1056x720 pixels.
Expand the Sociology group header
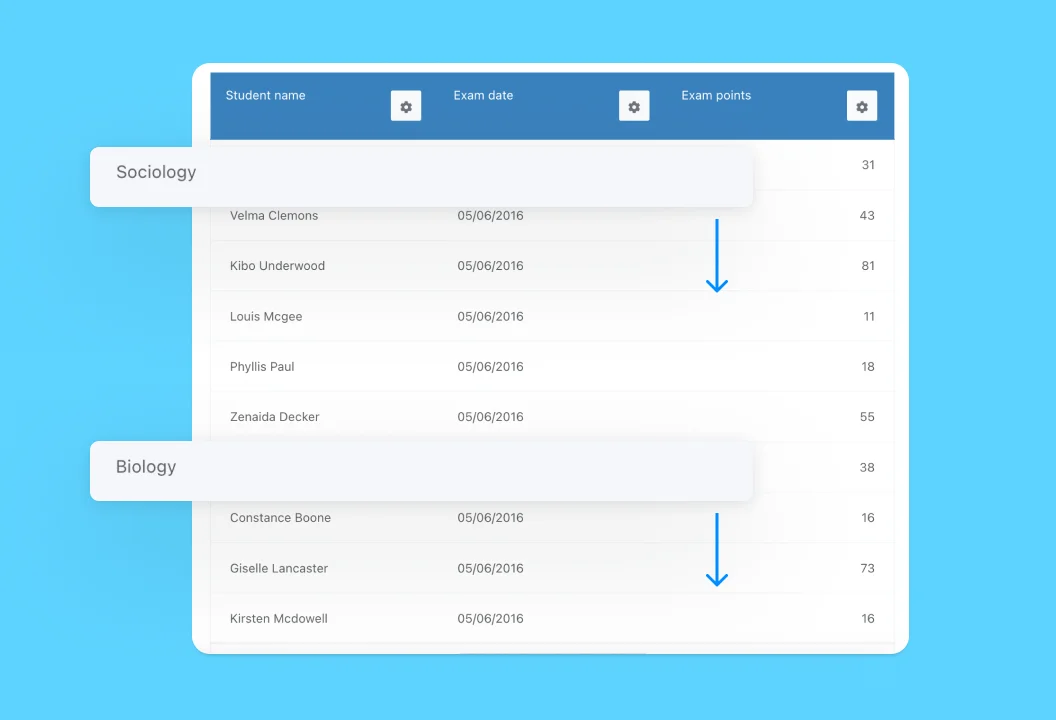pyautogui.click(x=156, y=172)
